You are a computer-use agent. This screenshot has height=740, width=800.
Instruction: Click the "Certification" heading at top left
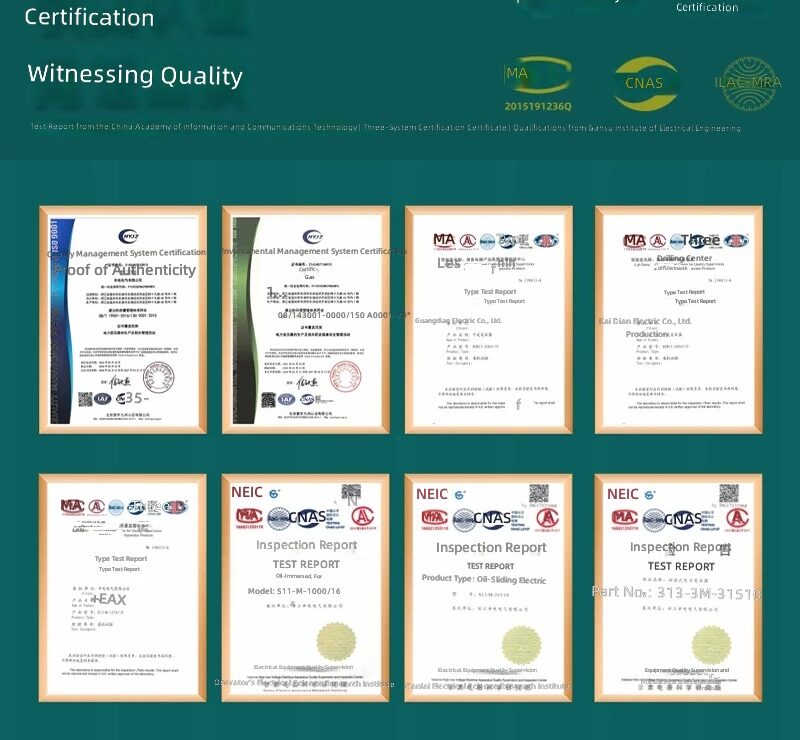point(89,17)
